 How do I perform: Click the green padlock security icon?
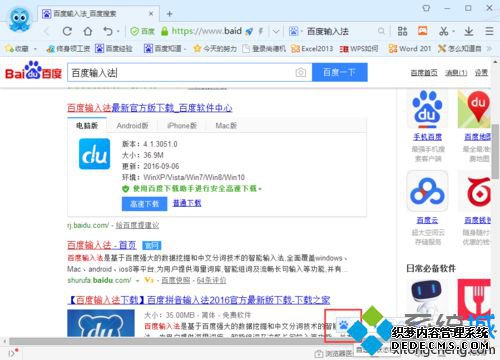[164, 31]
